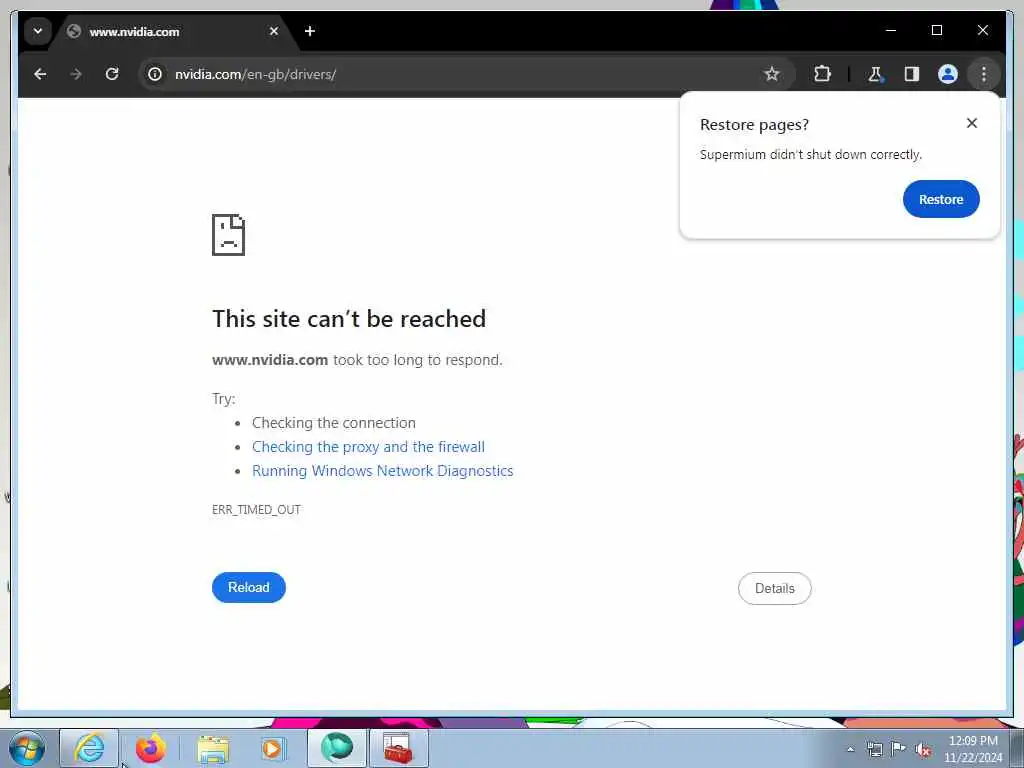This screenshot has width=1024, height=768.
Task: Click the muted volume tray icon
Action: coord(923,750)
